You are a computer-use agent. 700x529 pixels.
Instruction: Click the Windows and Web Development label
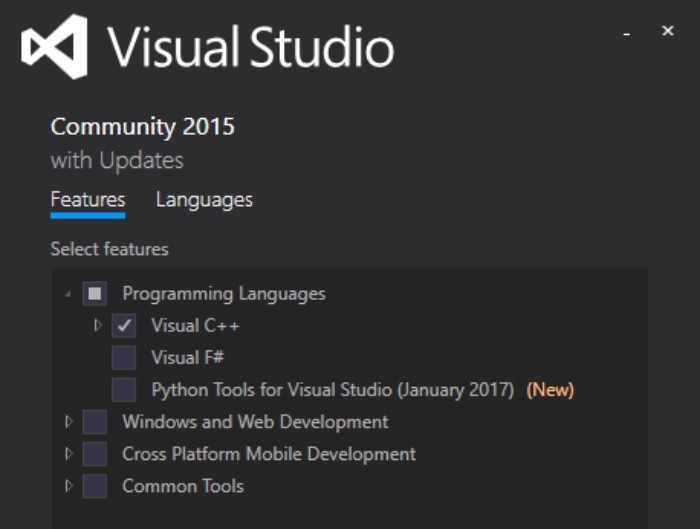click(255, 422)
